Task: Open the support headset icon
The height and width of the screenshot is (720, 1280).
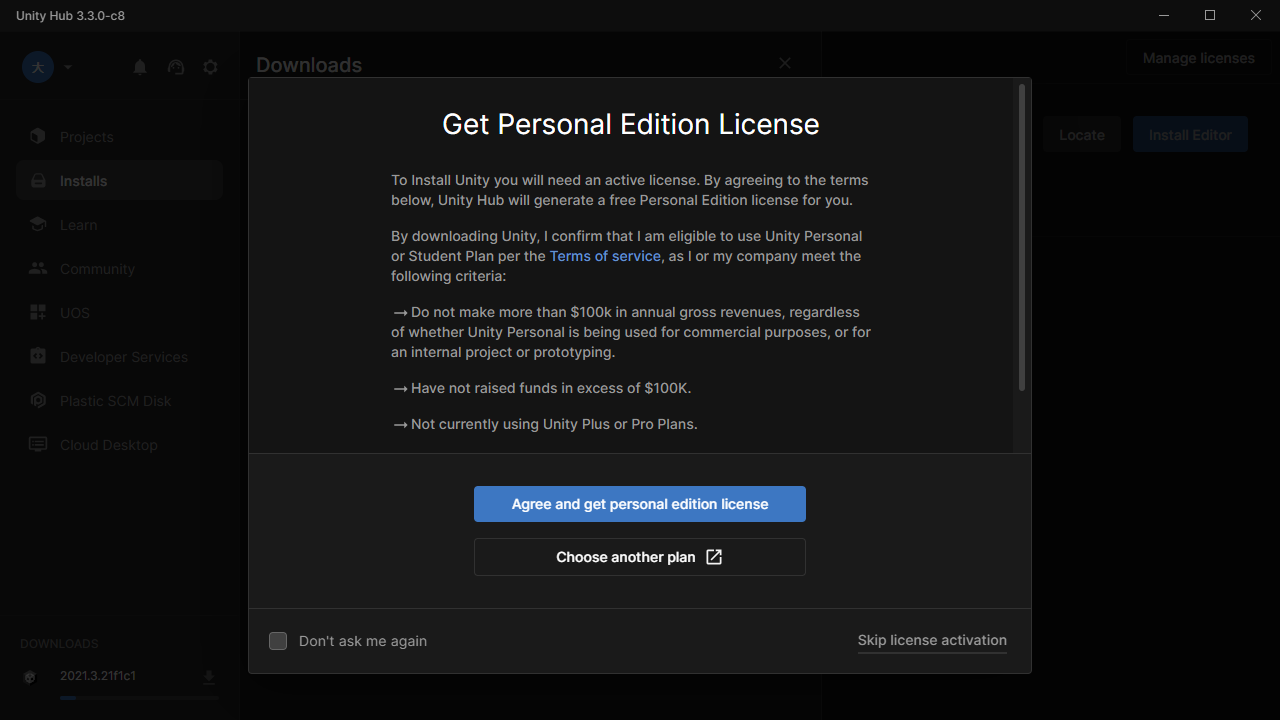Action: [176, 67]
